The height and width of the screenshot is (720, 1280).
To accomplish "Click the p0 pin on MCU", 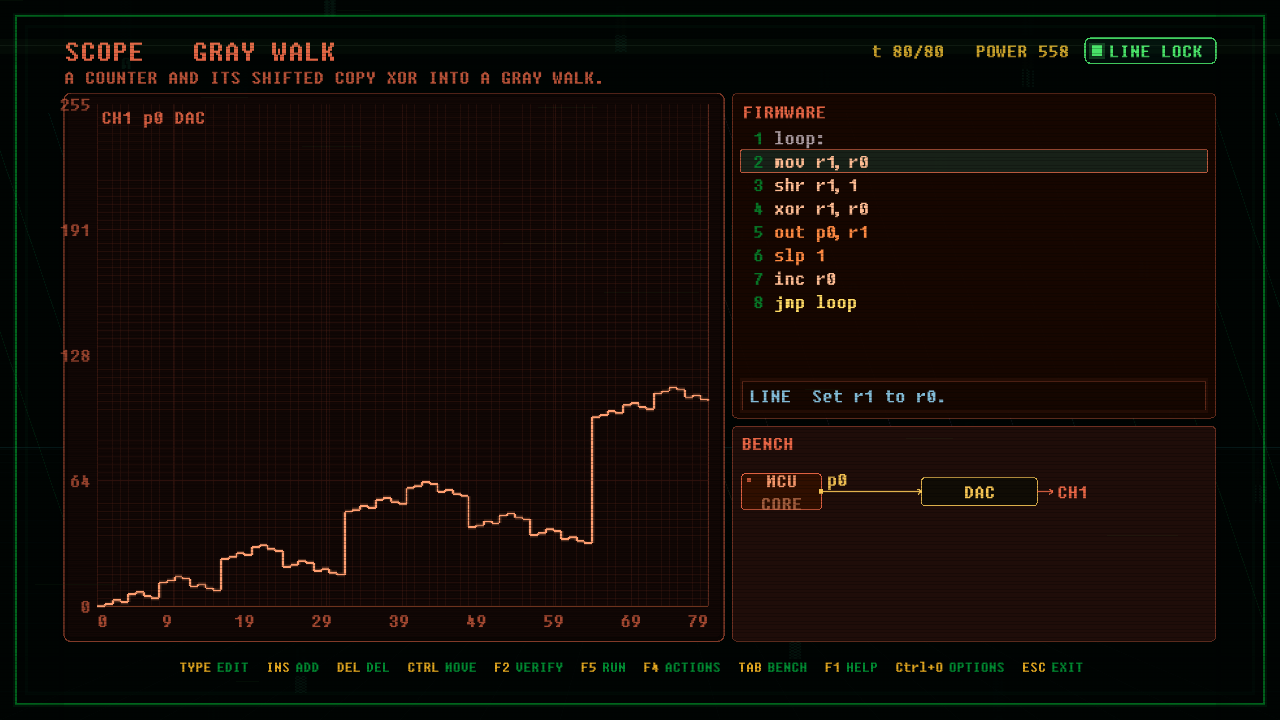I will click(837, 481).
